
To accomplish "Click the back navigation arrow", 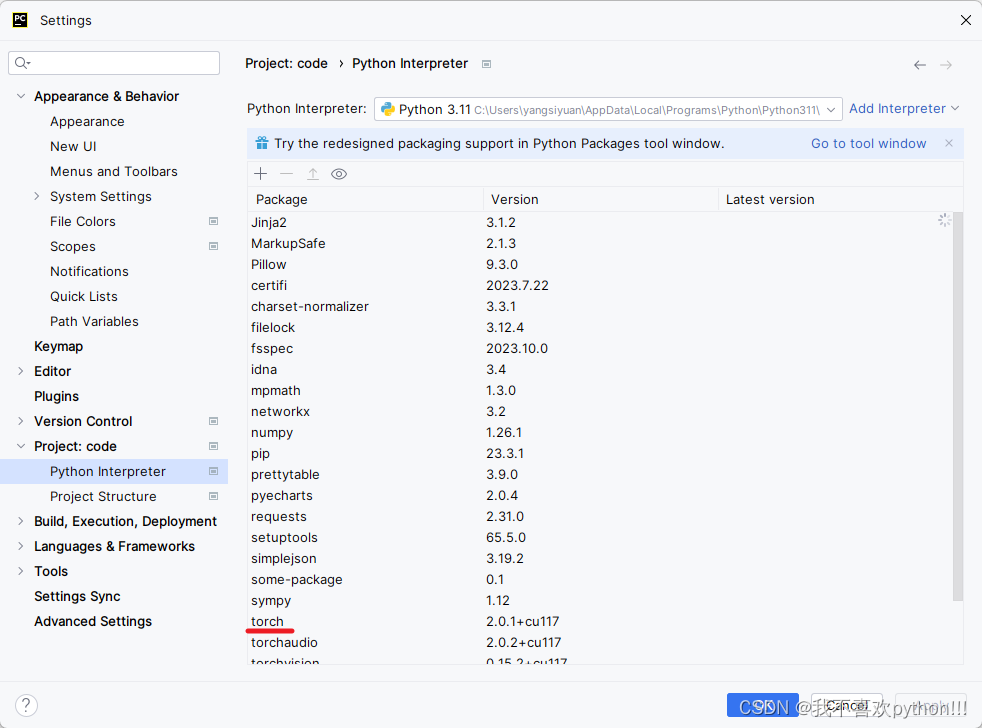I will click(919, 65).
